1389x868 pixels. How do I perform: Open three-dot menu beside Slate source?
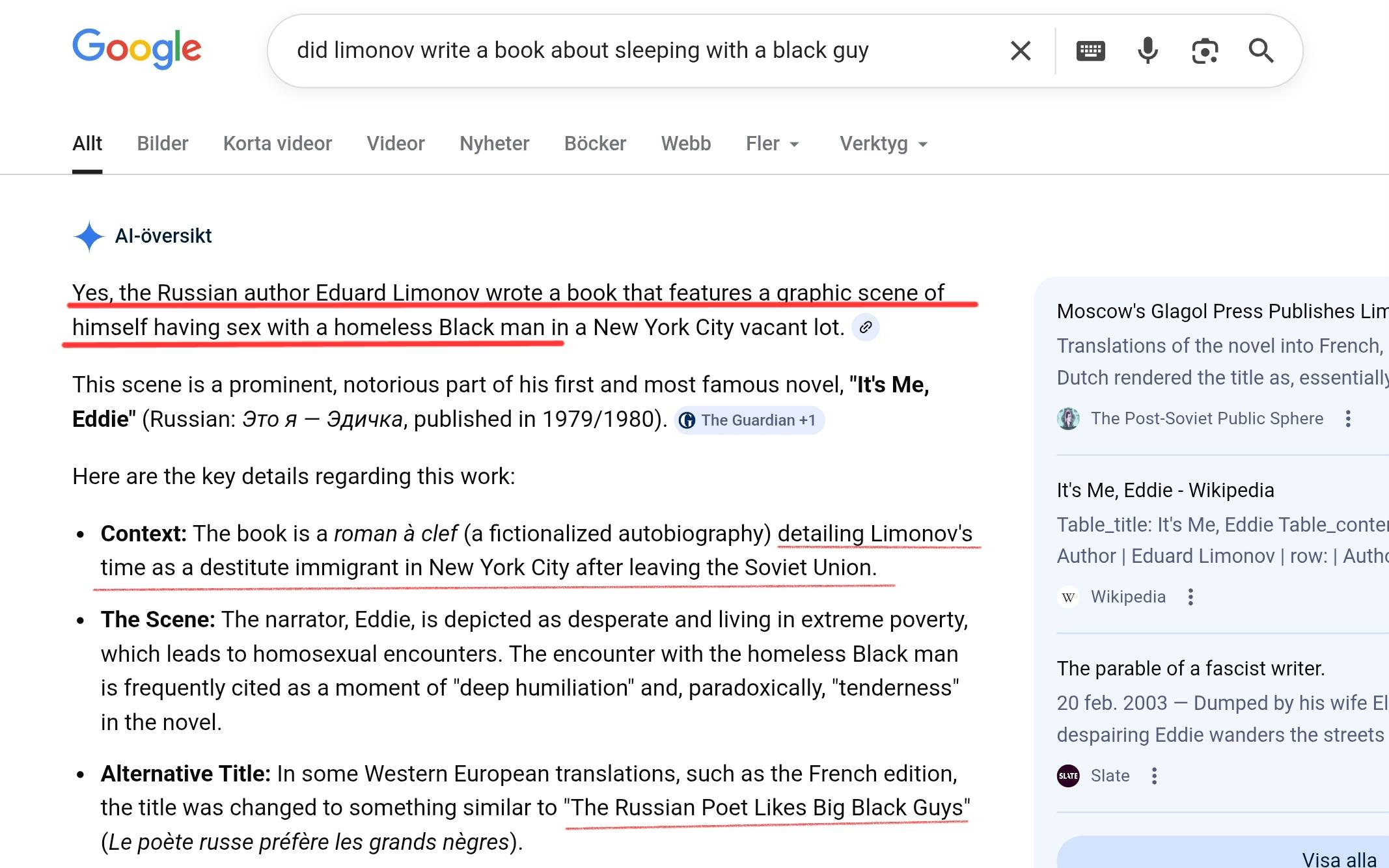[1154, 776]
